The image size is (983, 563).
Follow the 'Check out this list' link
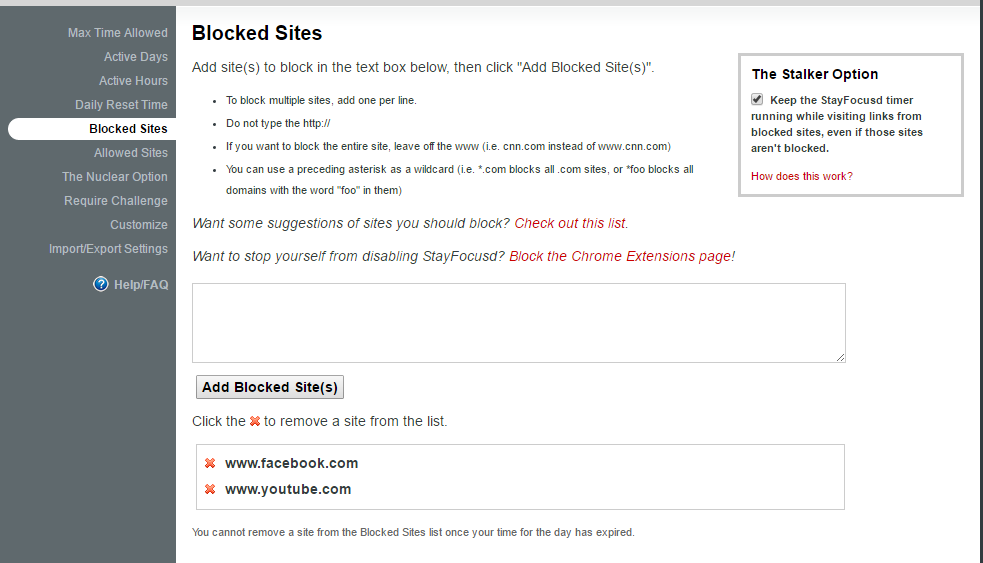pos(570,223)
